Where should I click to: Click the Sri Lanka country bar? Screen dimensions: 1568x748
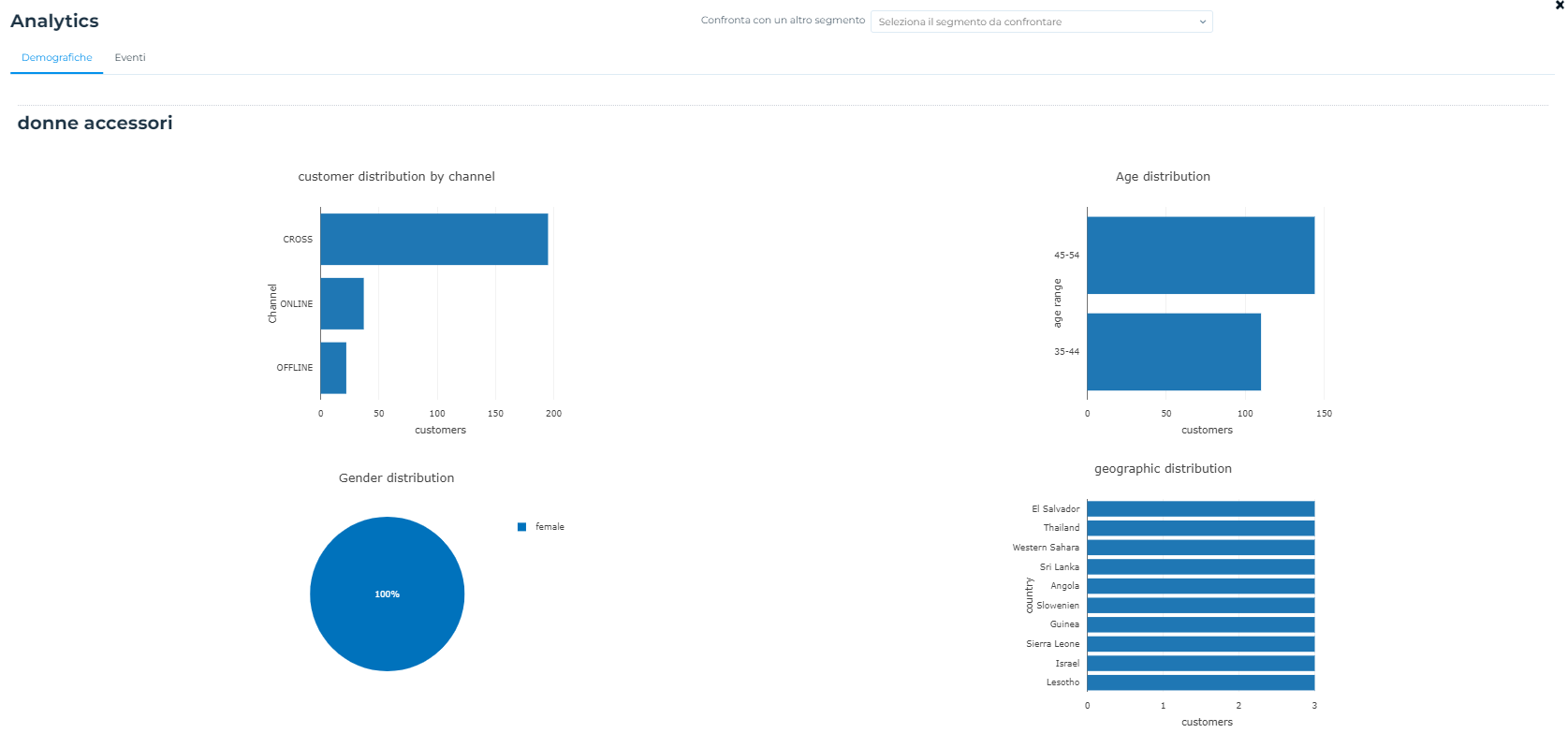tap(1201, 566)
